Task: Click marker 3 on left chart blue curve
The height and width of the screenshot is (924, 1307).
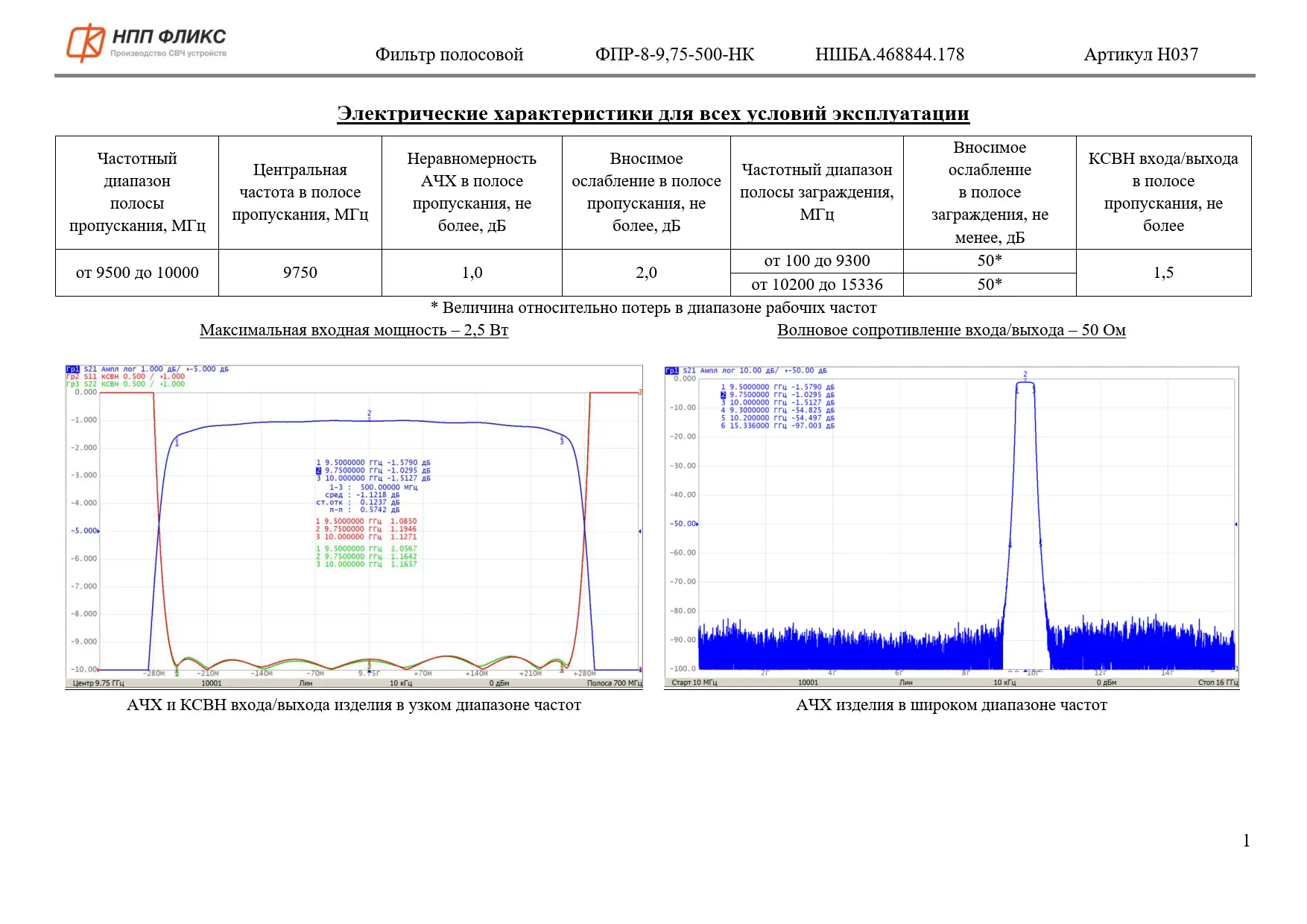Action: [562, 440]
